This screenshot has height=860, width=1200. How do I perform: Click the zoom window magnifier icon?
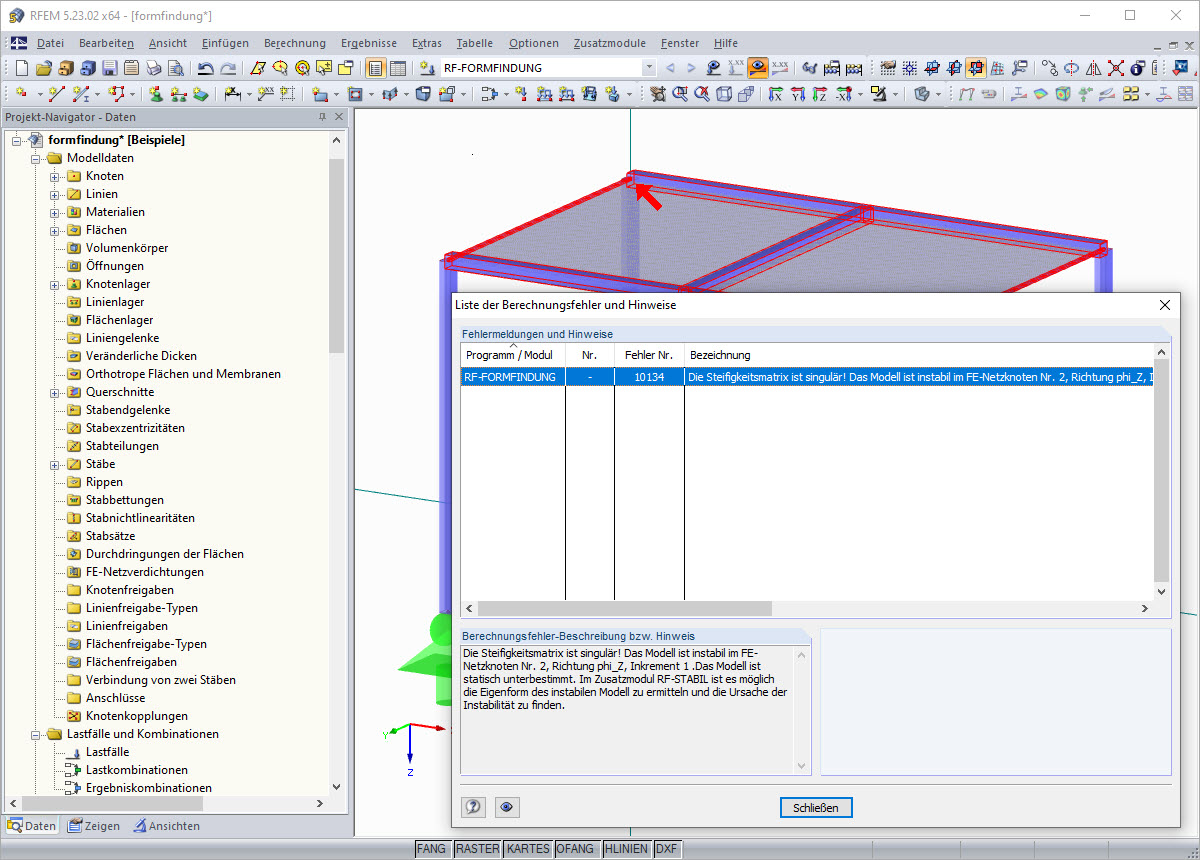680,94
